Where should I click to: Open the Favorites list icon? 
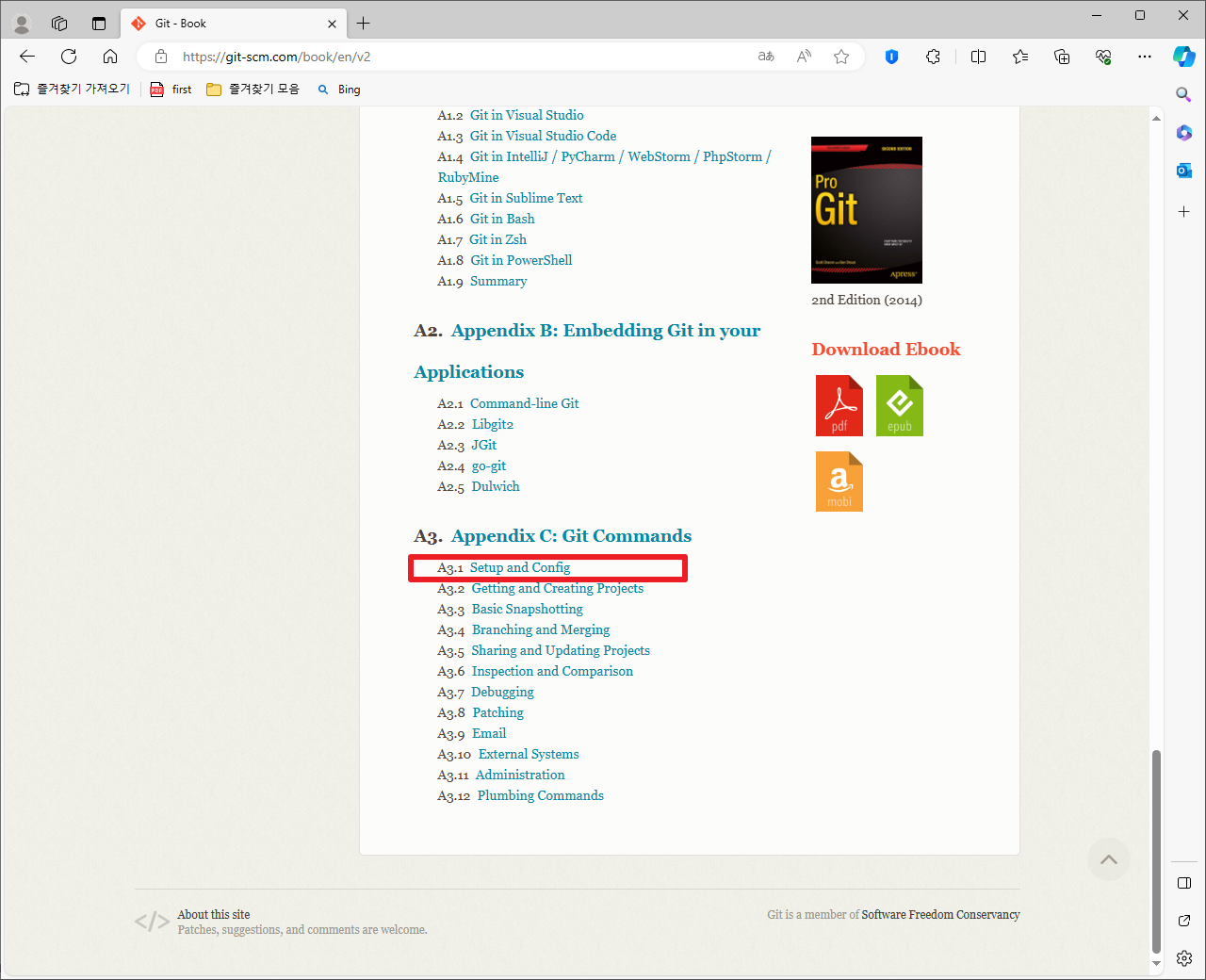1020,57
